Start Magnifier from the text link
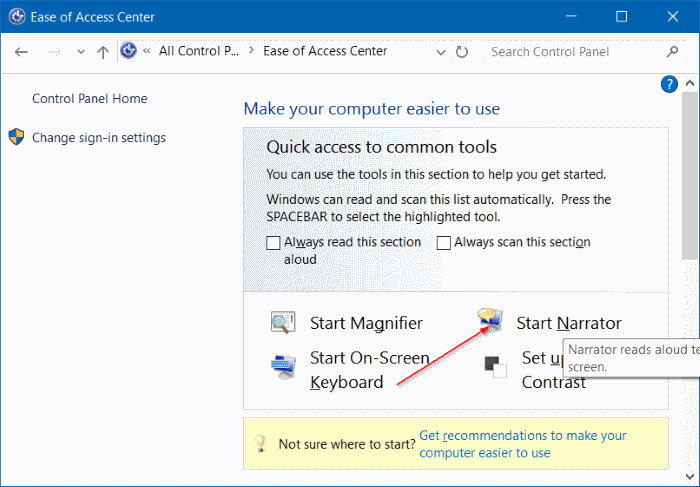700x487 pixels. [366, 323]
